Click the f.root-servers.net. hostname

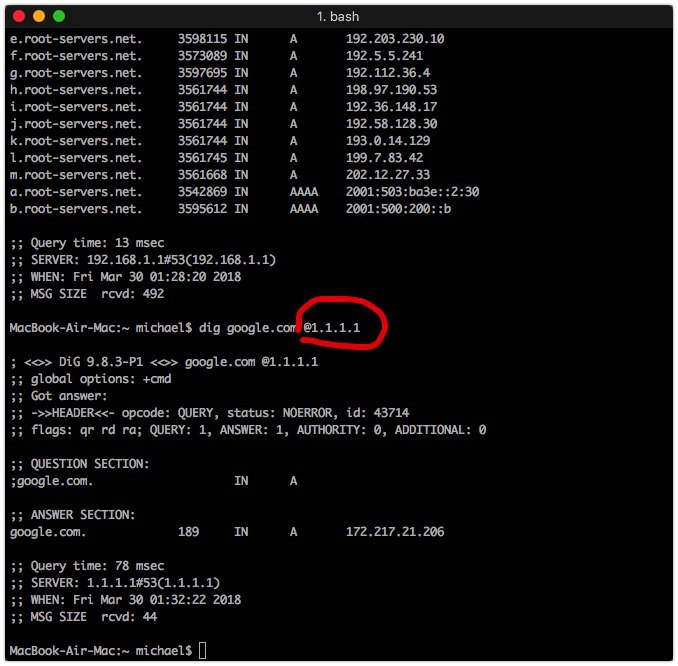tap(76, 56)
